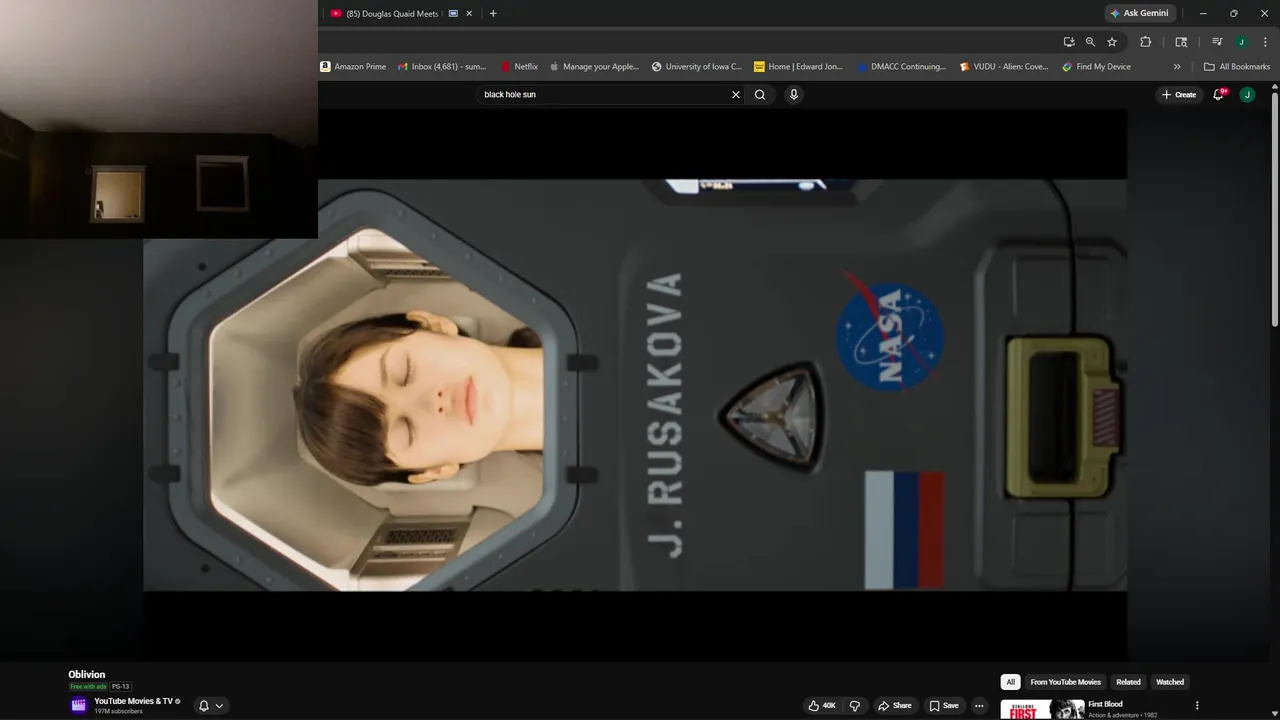The image size is (1280, 720).
Task: Expand the hidden bookmarks chevron
Action: [x=1177, y=67]
